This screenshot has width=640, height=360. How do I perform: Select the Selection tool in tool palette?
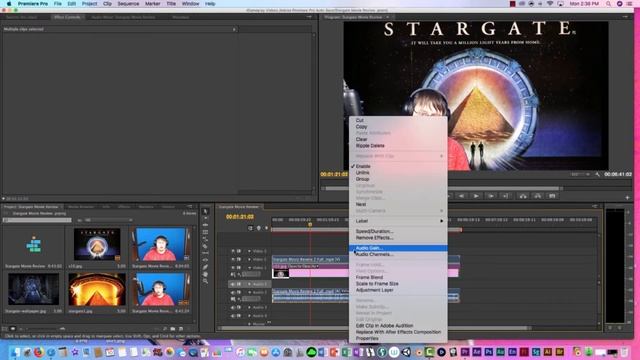coord(205,211)
